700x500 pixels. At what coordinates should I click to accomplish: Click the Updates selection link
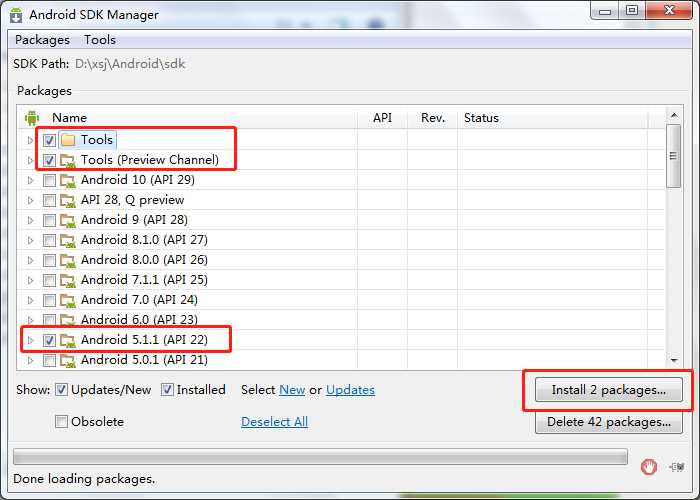(x=350, y=390)
